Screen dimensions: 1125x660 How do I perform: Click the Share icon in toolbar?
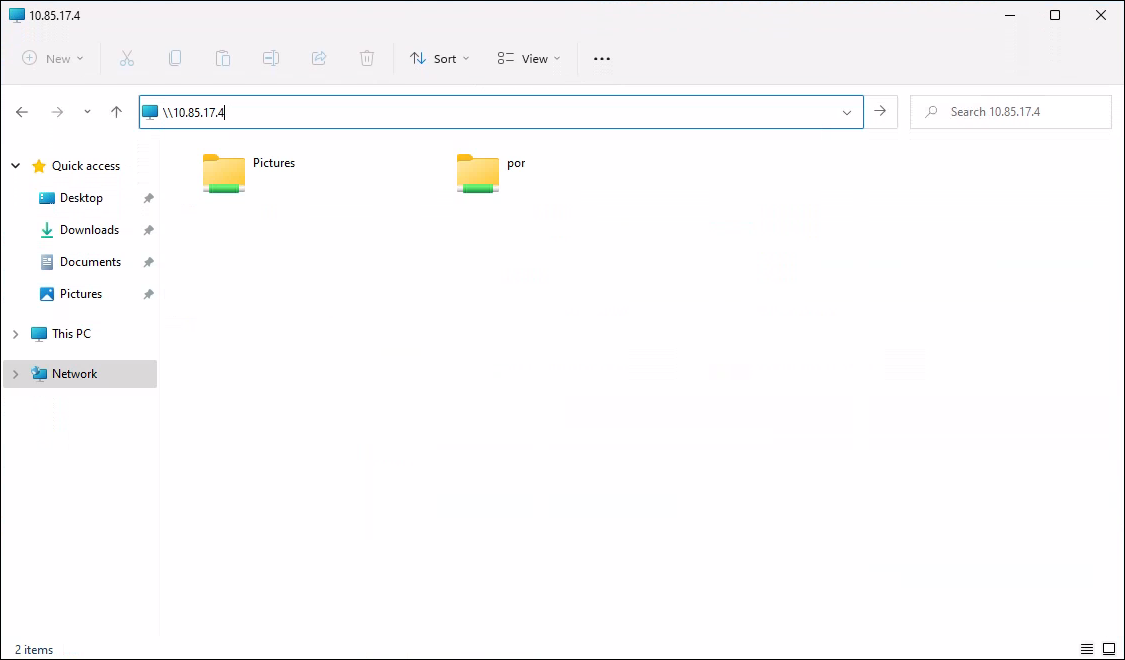[x=319, y=59]
